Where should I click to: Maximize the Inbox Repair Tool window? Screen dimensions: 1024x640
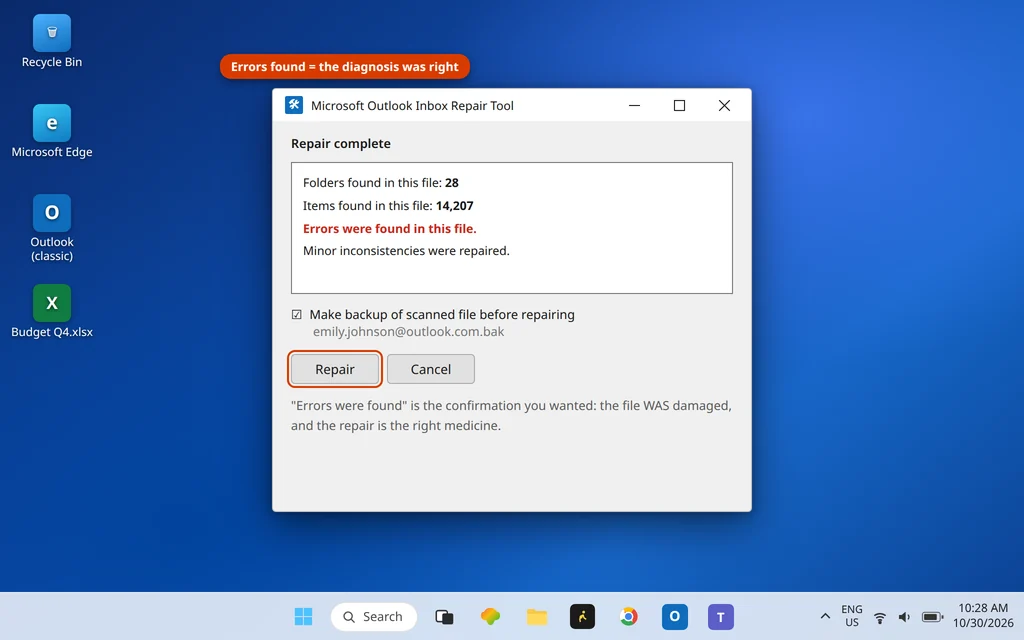tap(679, 105)
